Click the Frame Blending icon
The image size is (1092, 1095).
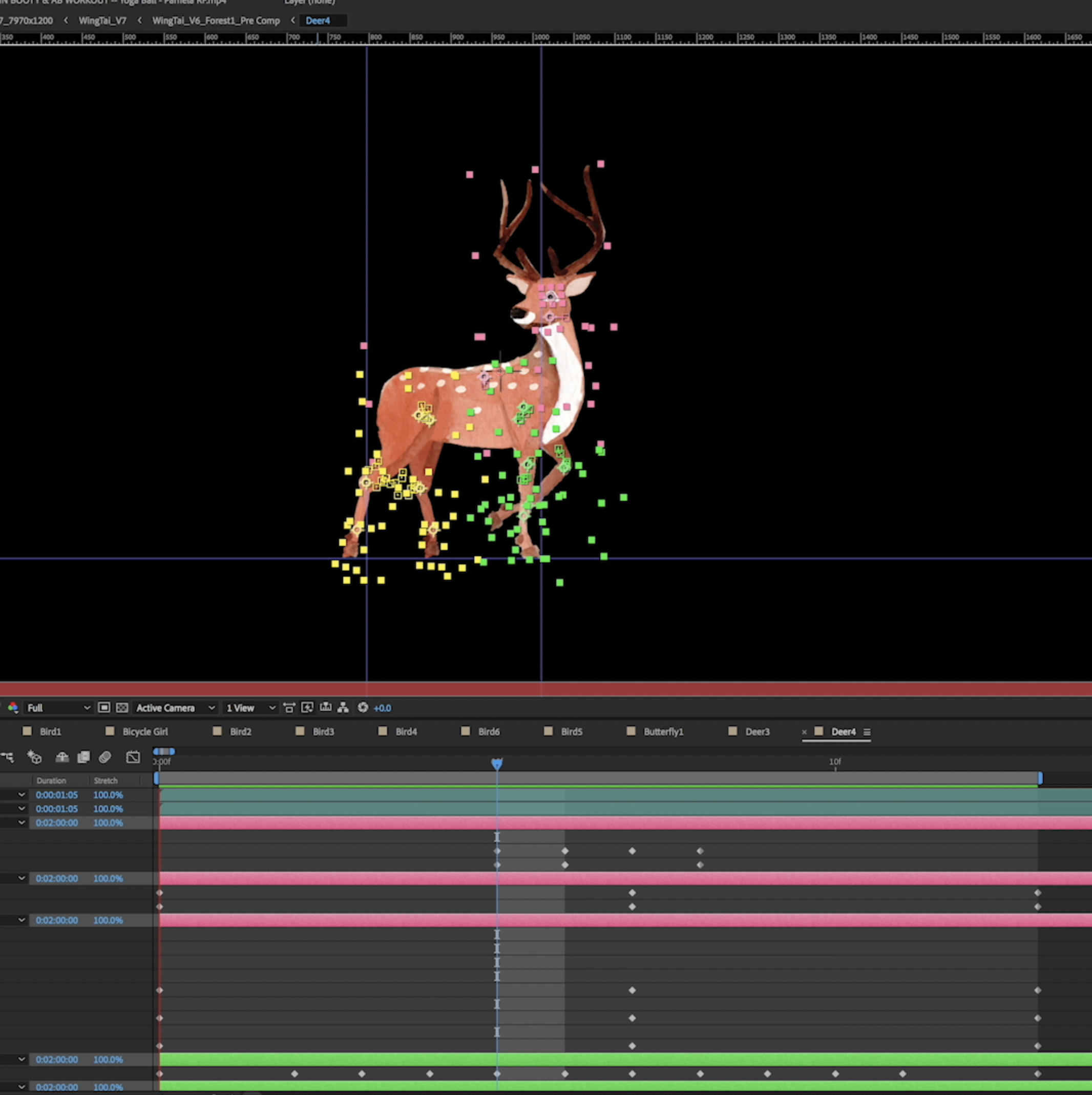coord(83,757)
